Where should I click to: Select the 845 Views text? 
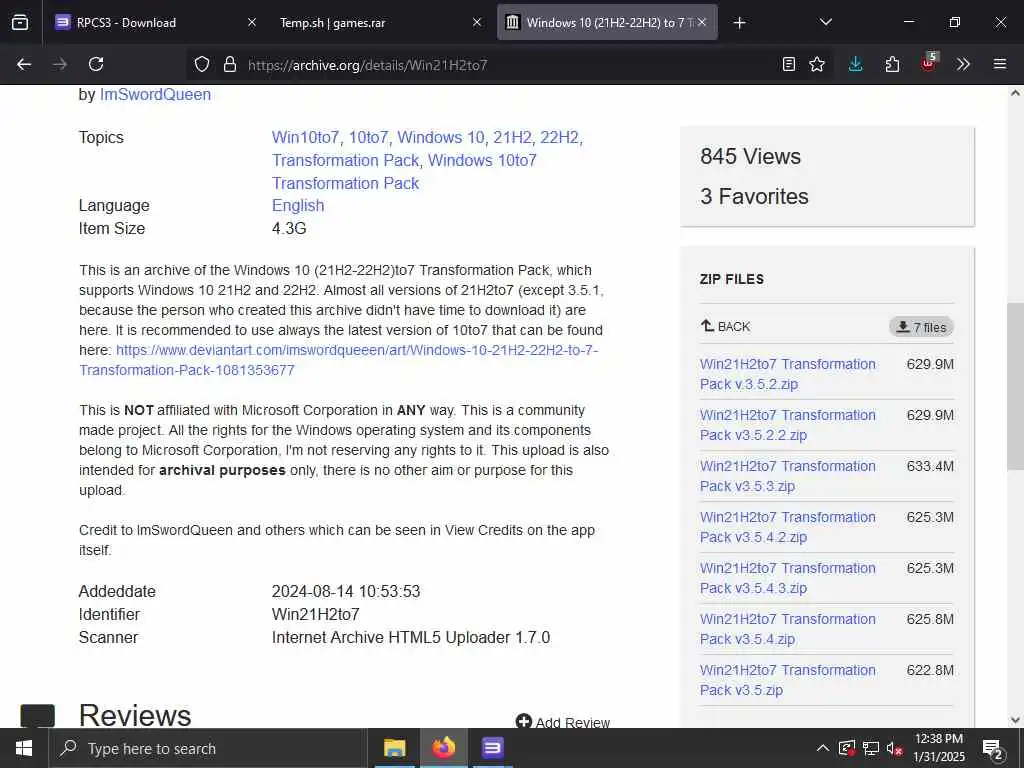coord(750,157)
